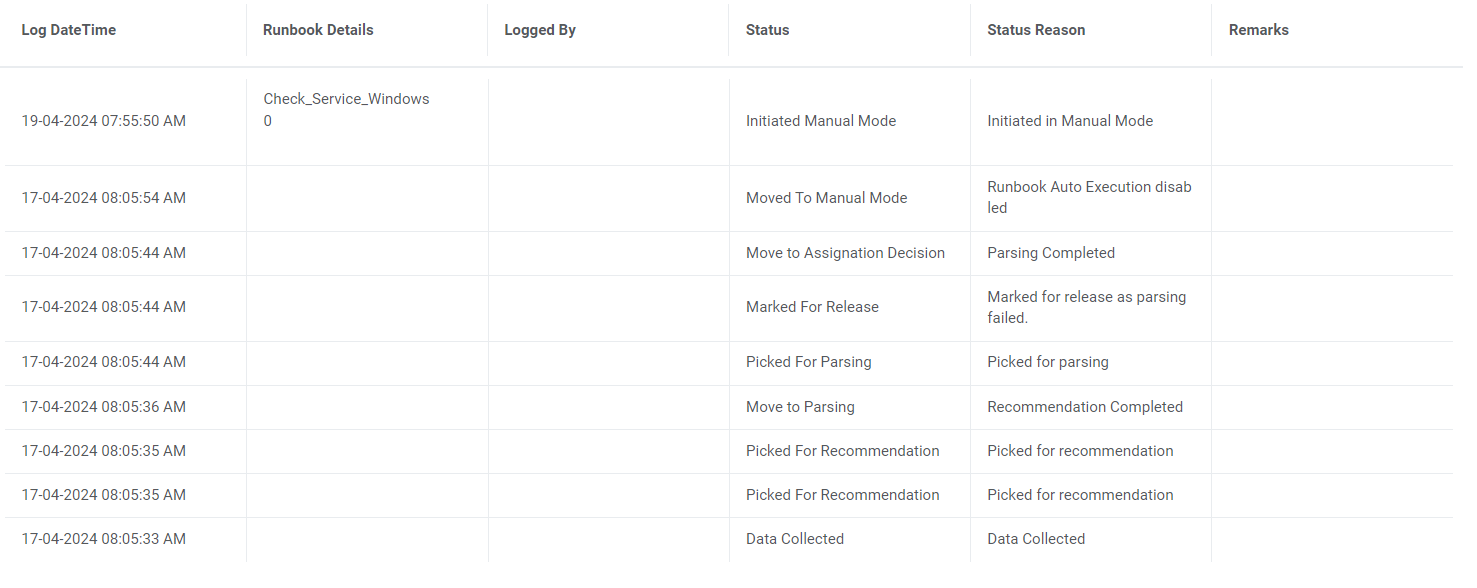
Task: Select the Marked For Release status cell
Action: 812,307
